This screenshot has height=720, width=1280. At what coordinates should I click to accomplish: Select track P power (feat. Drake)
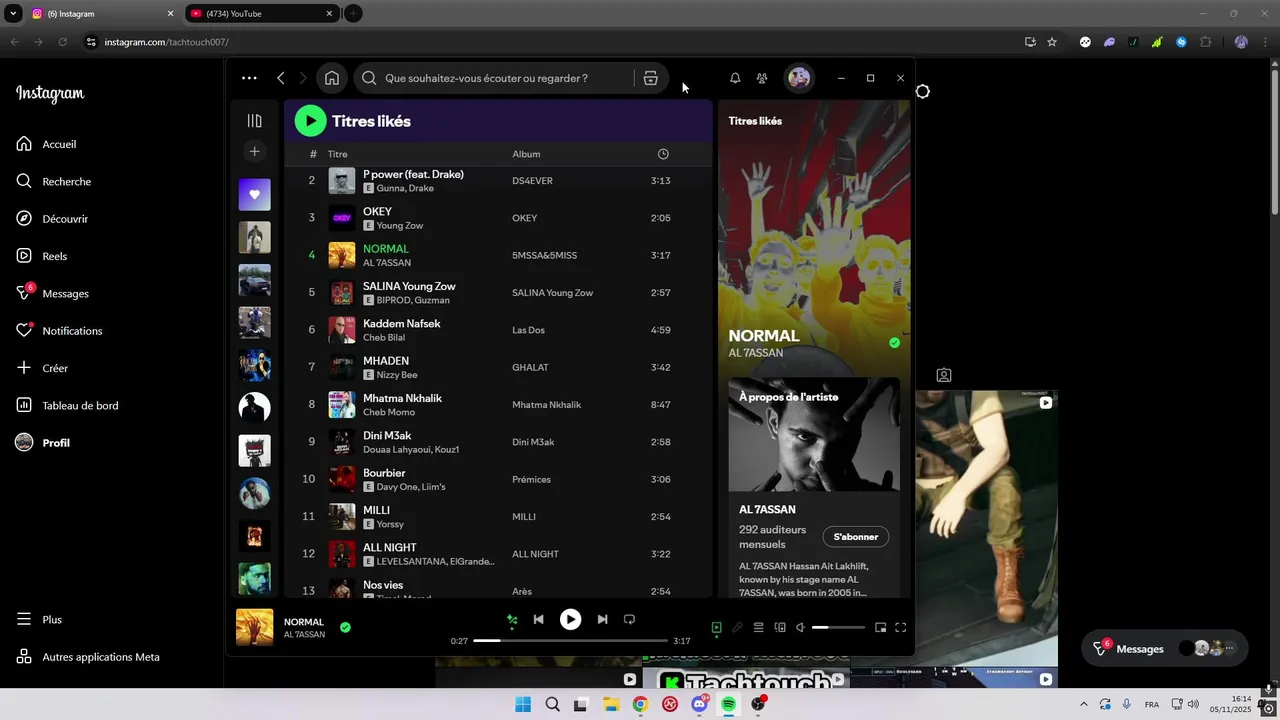point(498,181)
